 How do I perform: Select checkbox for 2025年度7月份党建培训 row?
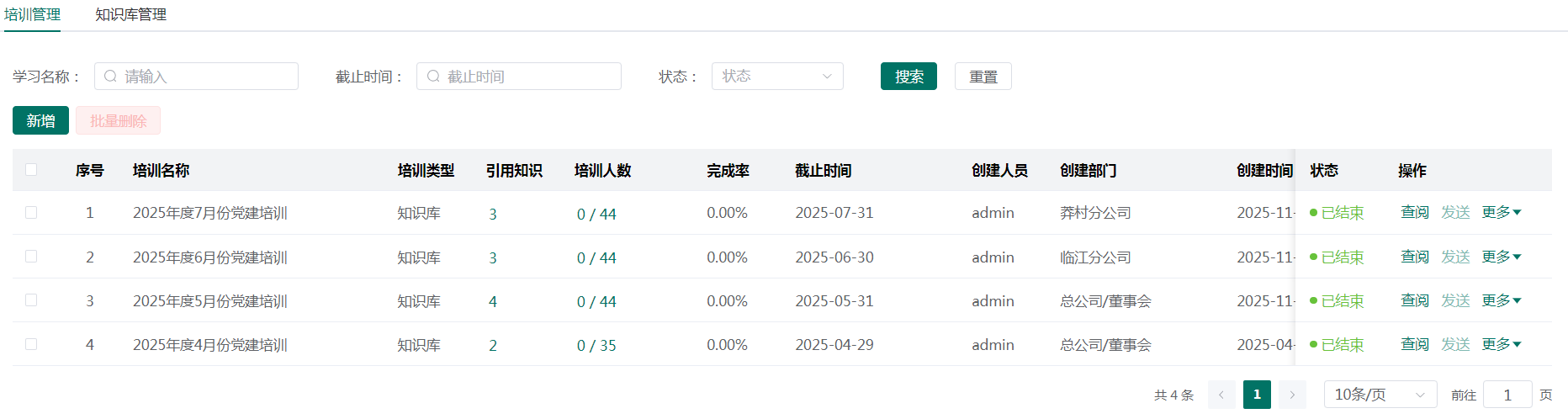point(31,213)
